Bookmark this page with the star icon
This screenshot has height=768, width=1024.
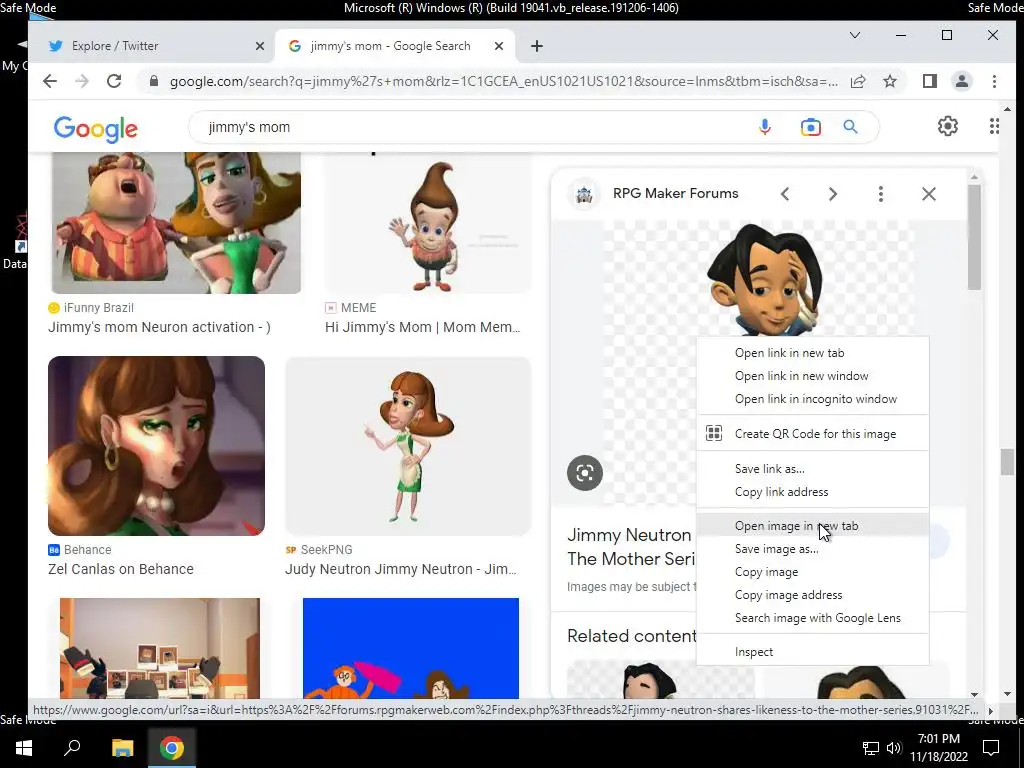(x=889, y=81)
